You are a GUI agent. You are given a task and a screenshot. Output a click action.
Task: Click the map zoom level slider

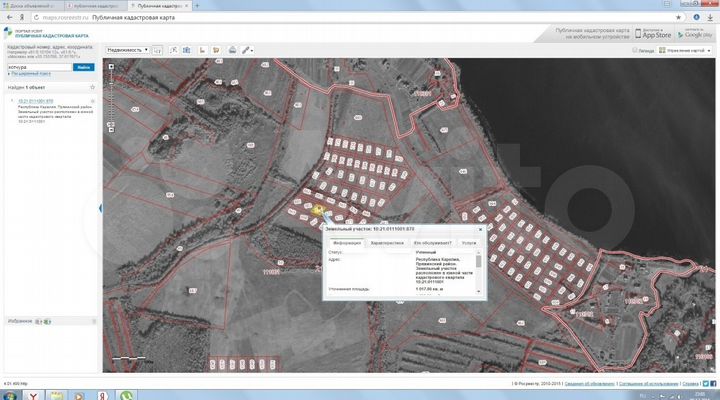[112, 100]
